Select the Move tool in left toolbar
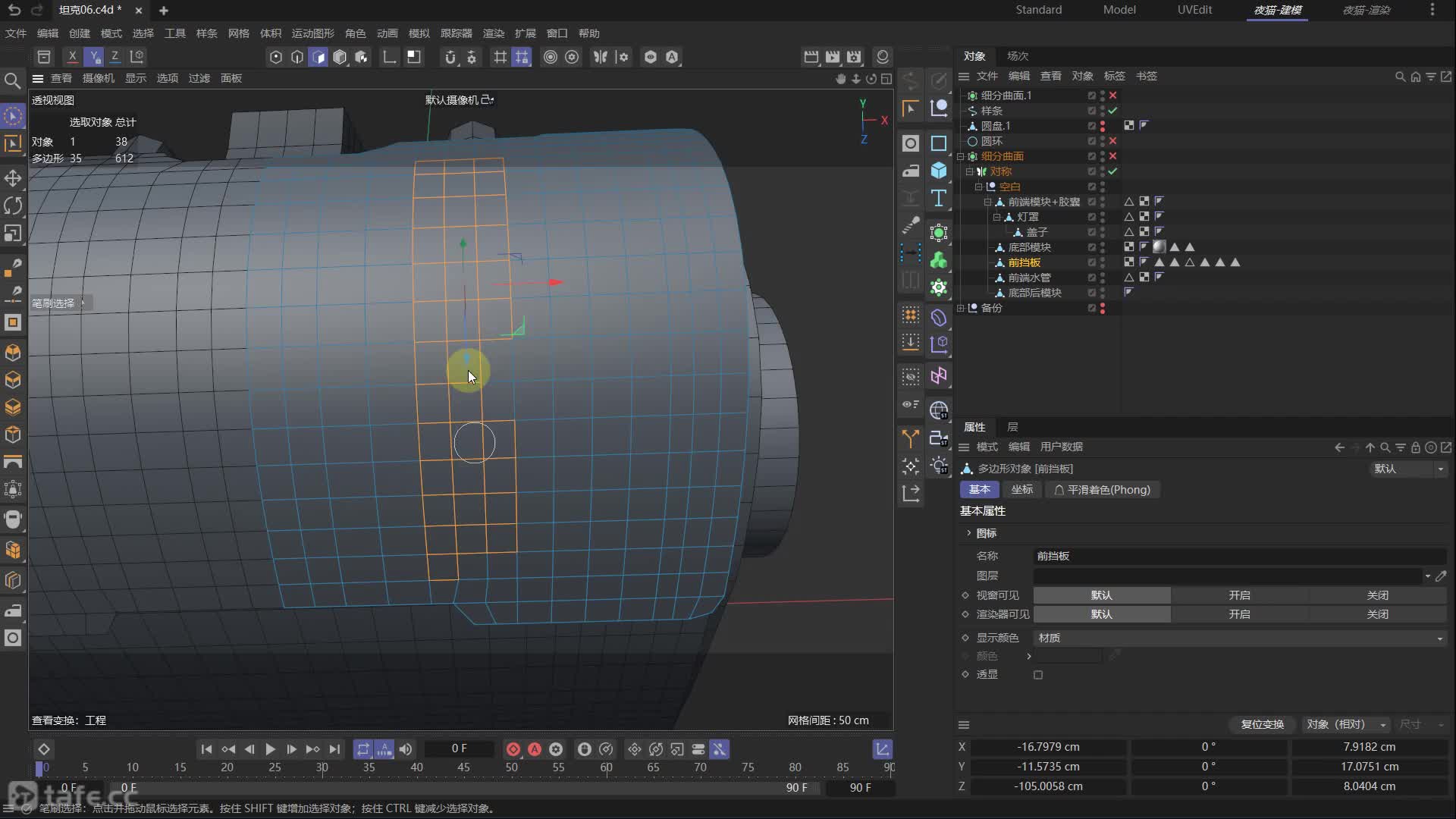The width and height of the screenshot is (1456, 819). point(13,178)
